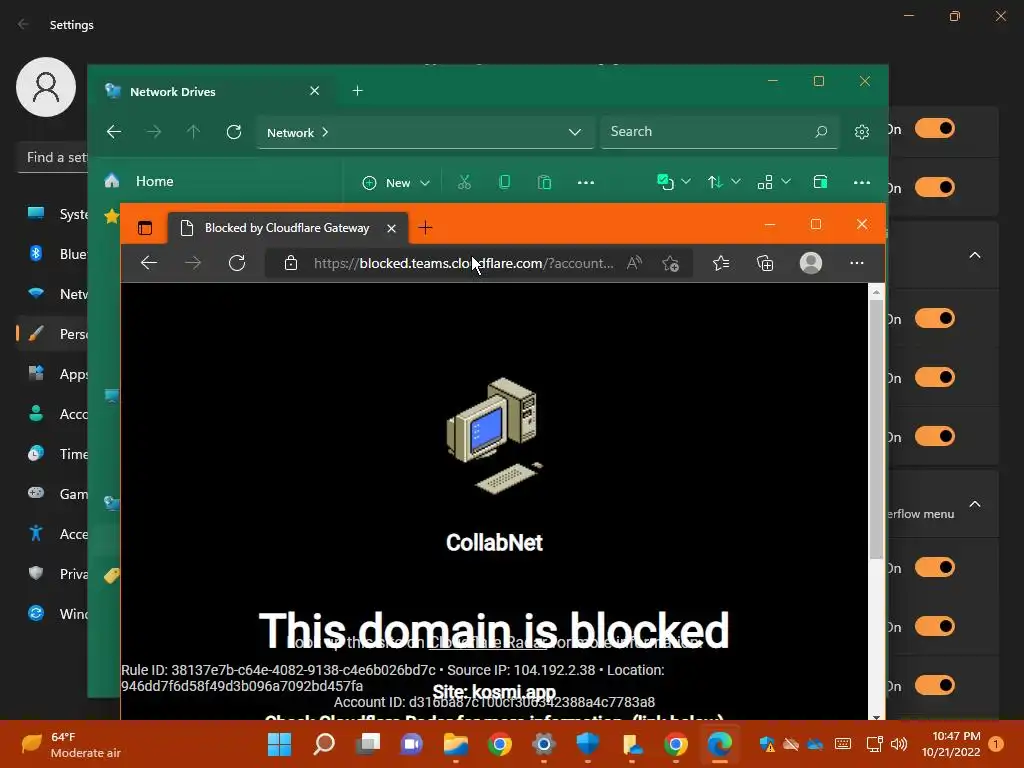Open the volume icon in system tray
Viewport: 1024px width, 768px height.
coord(899,744)
